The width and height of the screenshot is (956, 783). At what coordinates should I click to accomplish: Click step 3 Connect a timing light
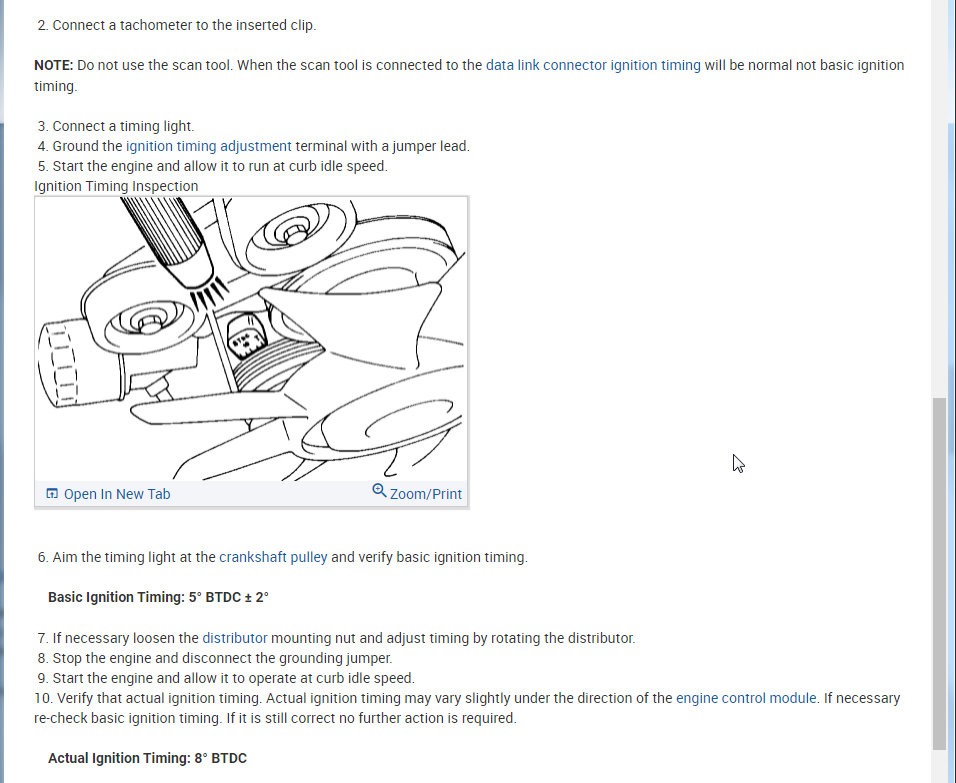pyautogui.click(x=116, y=126)
